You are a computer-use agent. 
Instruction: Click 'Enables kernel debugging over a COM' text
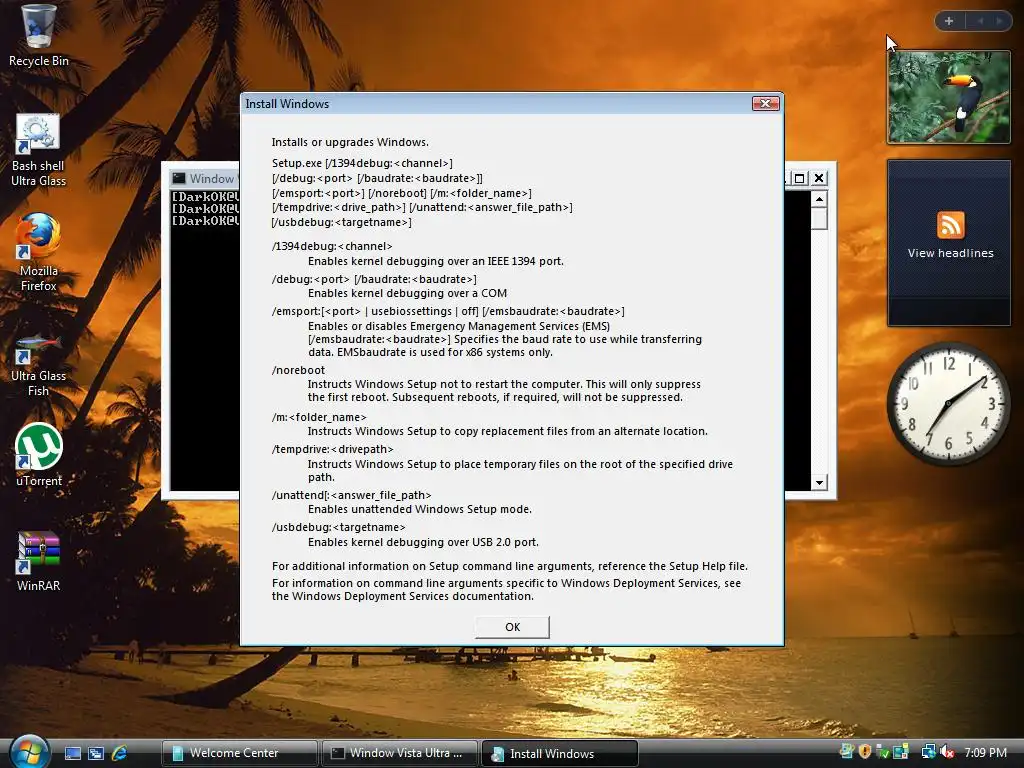tap(408, 293)
